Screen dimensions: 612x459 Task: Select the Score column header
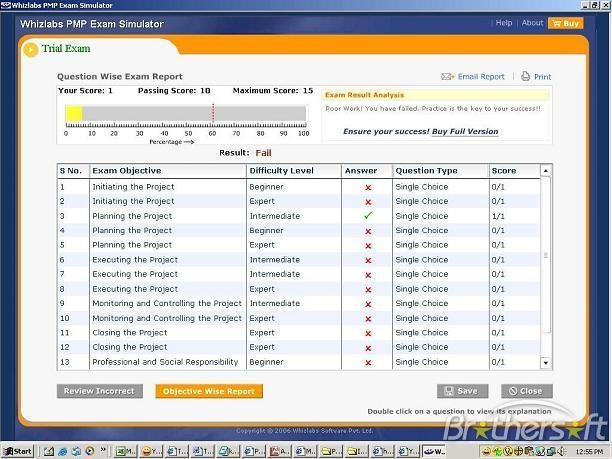coord(515,171)
